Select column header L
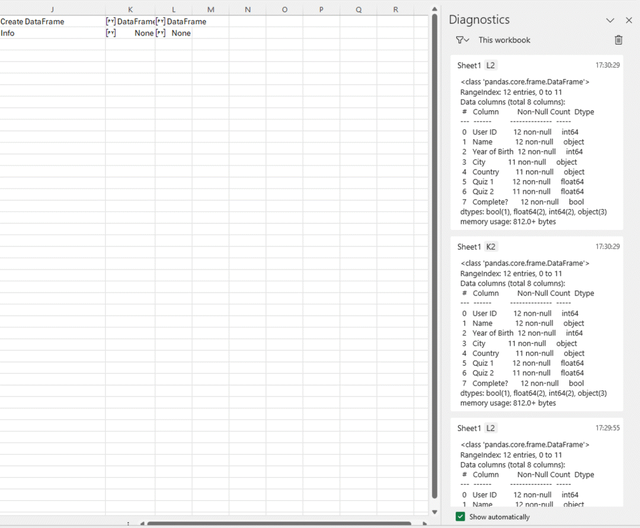This screenshot has height=528, width=640. 173,9
